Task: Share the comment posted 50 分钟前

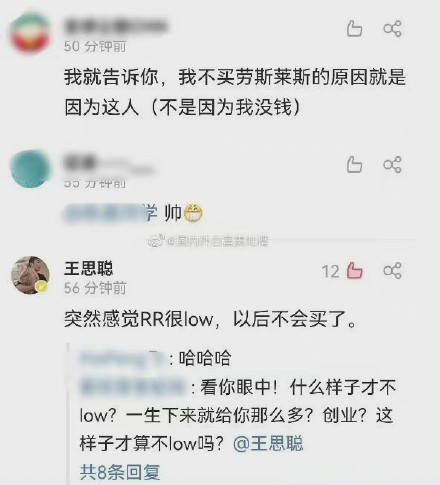Action: pyautogui.click(x=392, y=29)
